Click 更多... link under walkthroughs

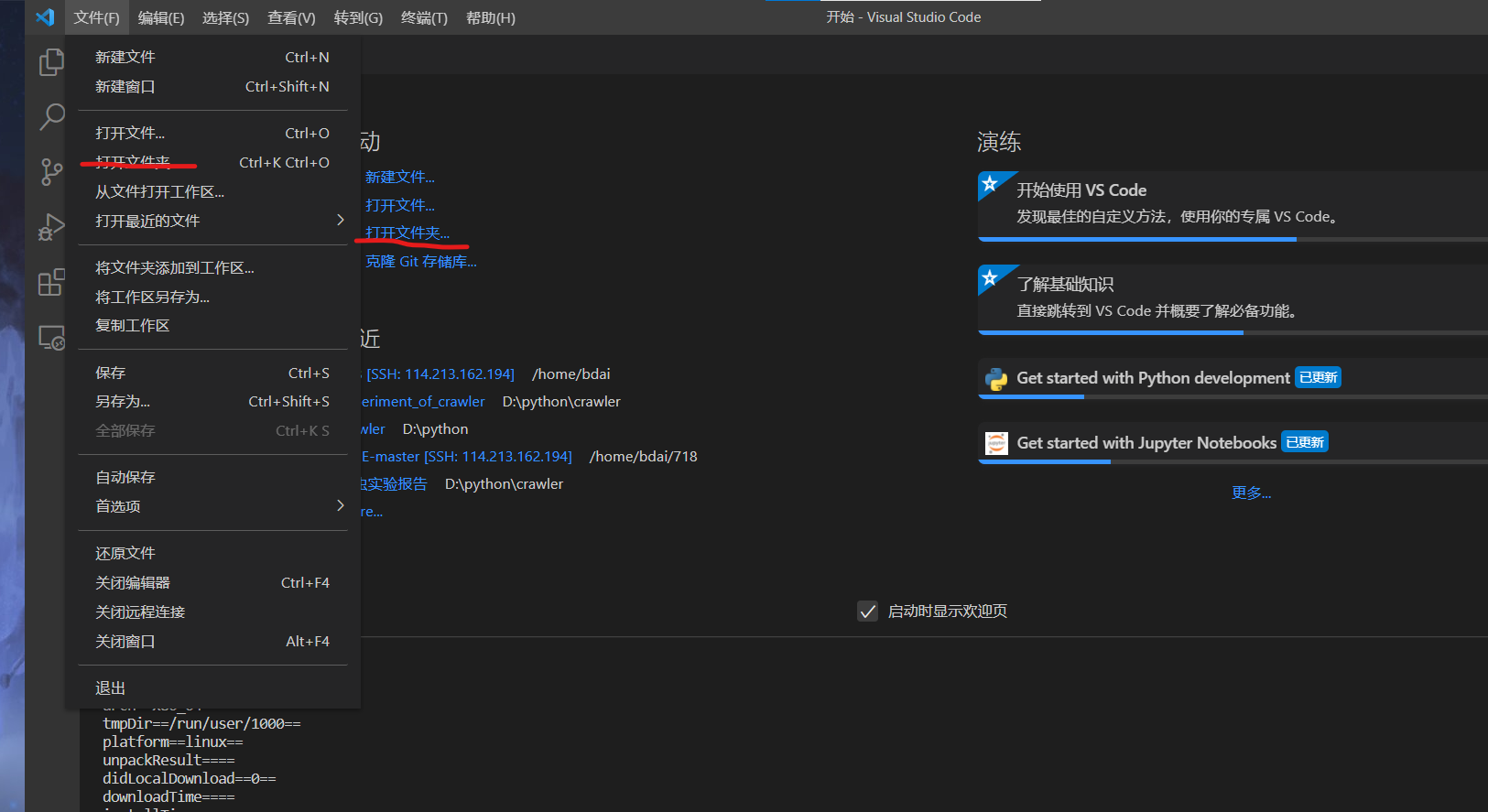(1251, 493)
